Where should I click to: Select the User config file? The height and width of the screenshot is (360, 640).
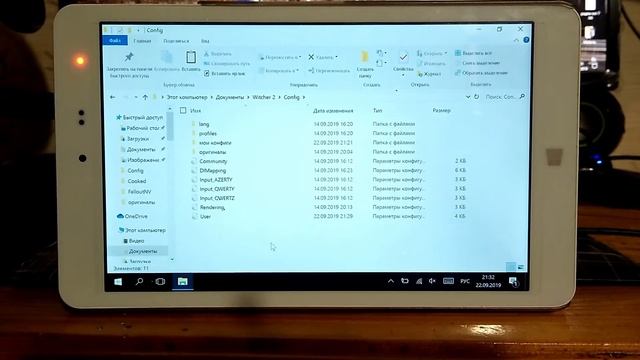point(205,217)
